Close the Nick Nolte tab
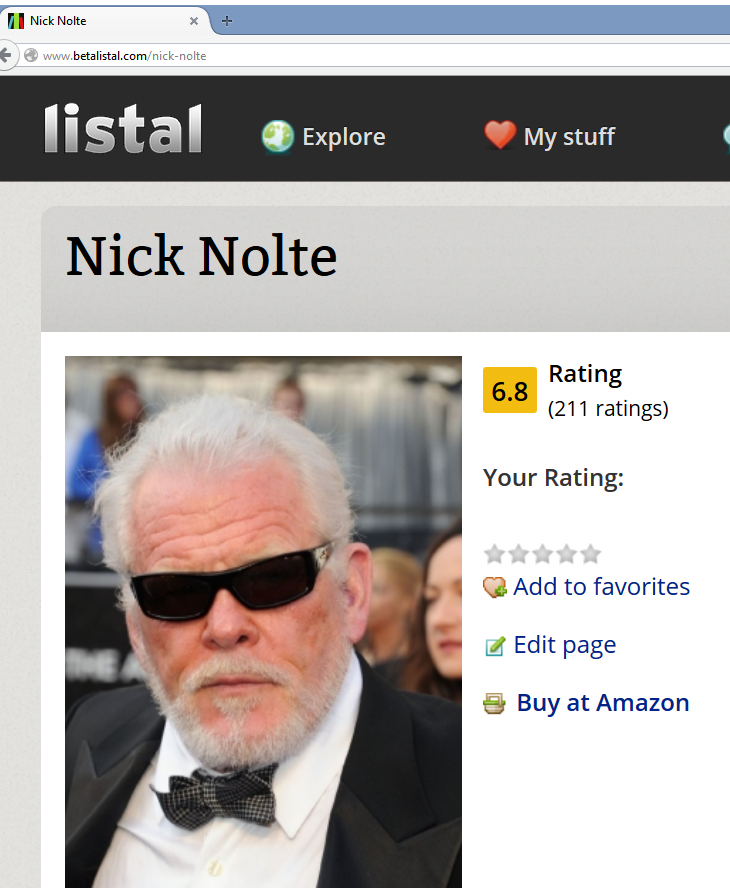The image size is (730, 888). 194,21
